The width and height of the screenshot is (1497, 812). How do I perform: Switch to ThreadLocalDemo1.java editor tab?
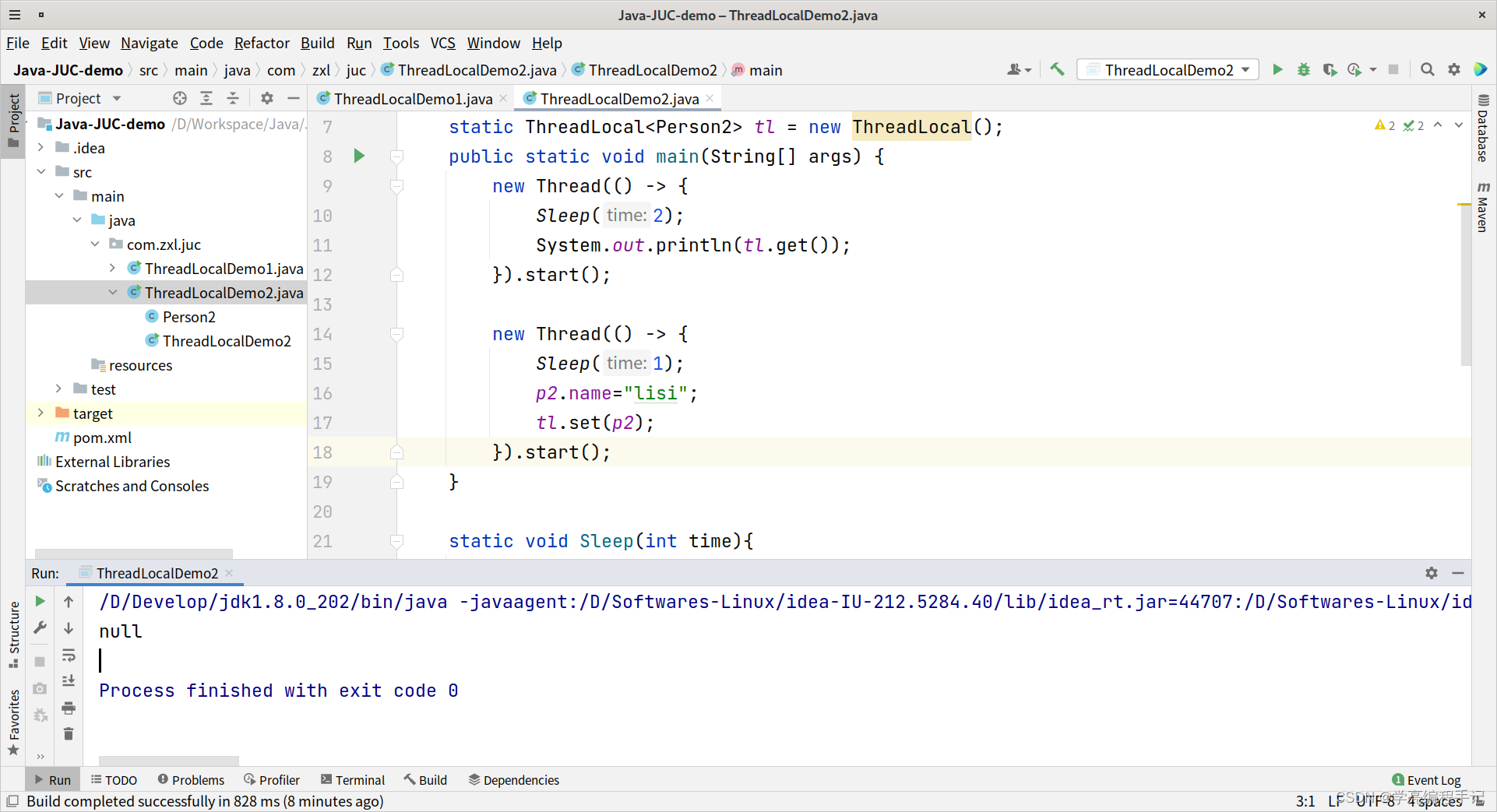point(413,99)
